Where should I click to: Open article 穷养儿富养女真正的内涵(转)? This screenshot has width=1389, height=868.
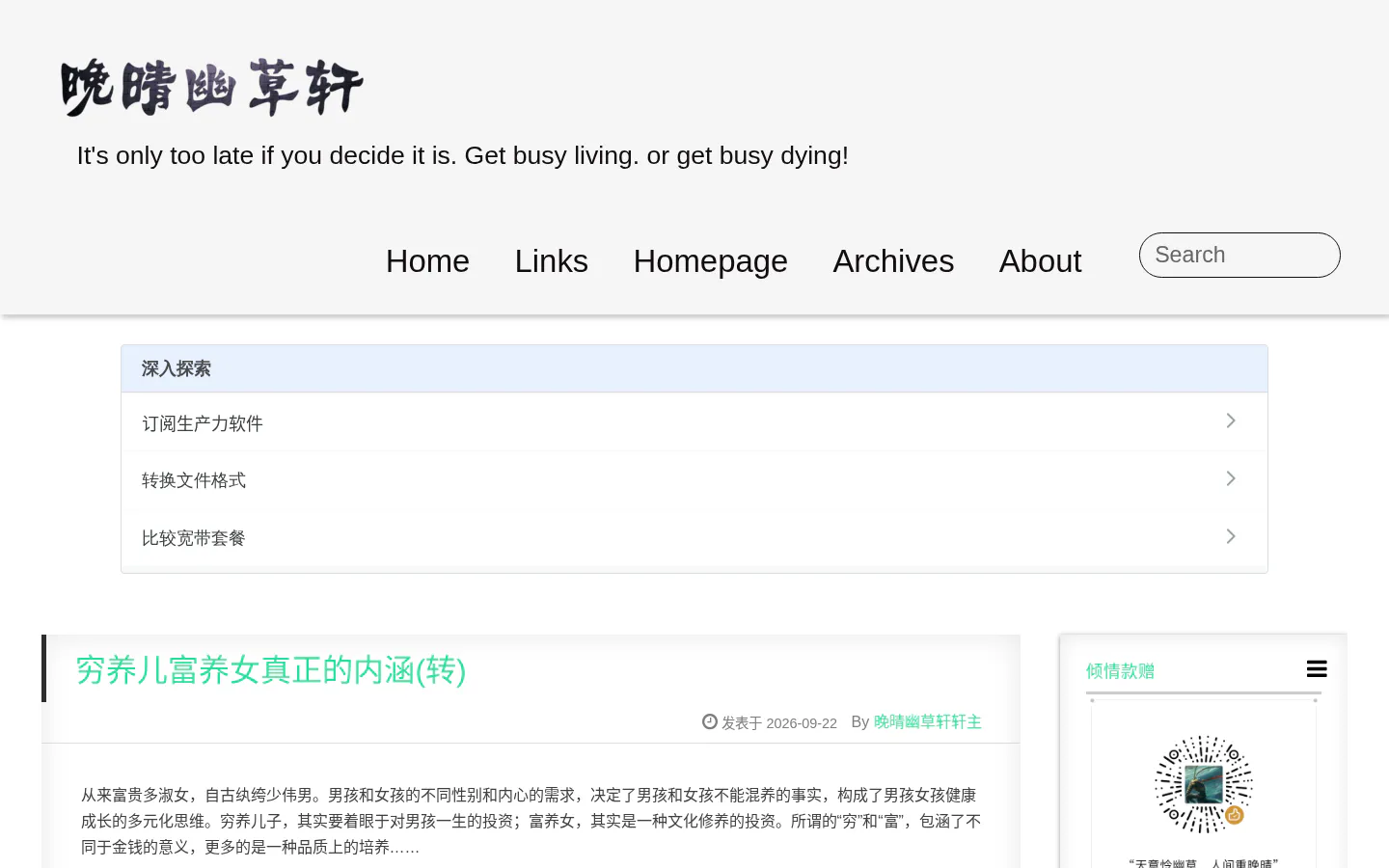(x=271, y=669)
